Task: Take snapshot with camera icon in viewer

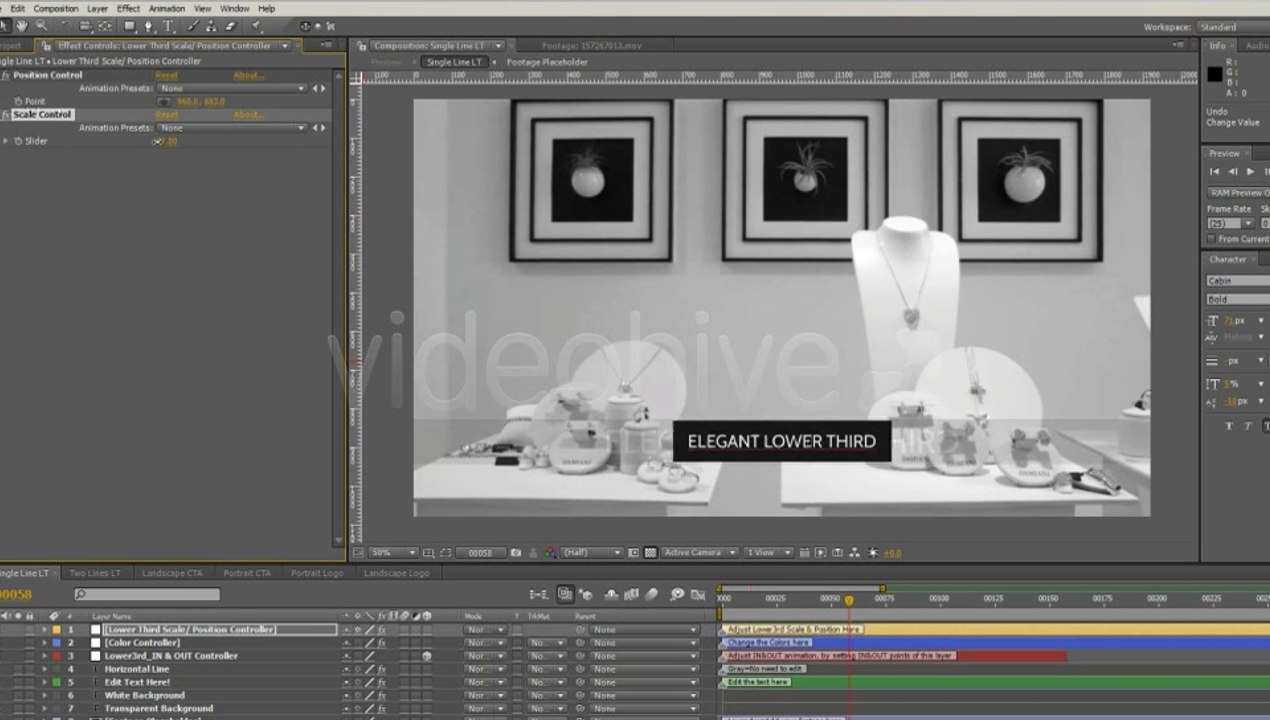Action: coord(516,553)
